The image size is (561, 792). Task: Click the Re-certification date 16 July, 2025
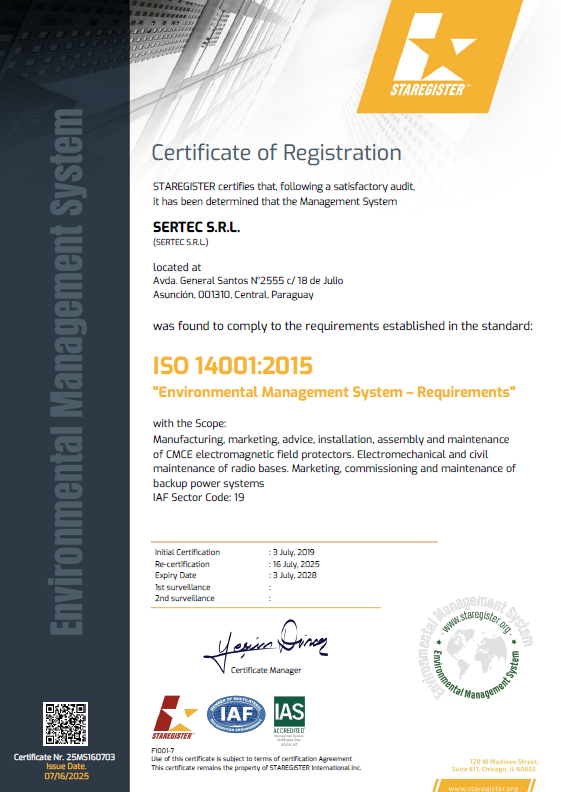(296, 564)
